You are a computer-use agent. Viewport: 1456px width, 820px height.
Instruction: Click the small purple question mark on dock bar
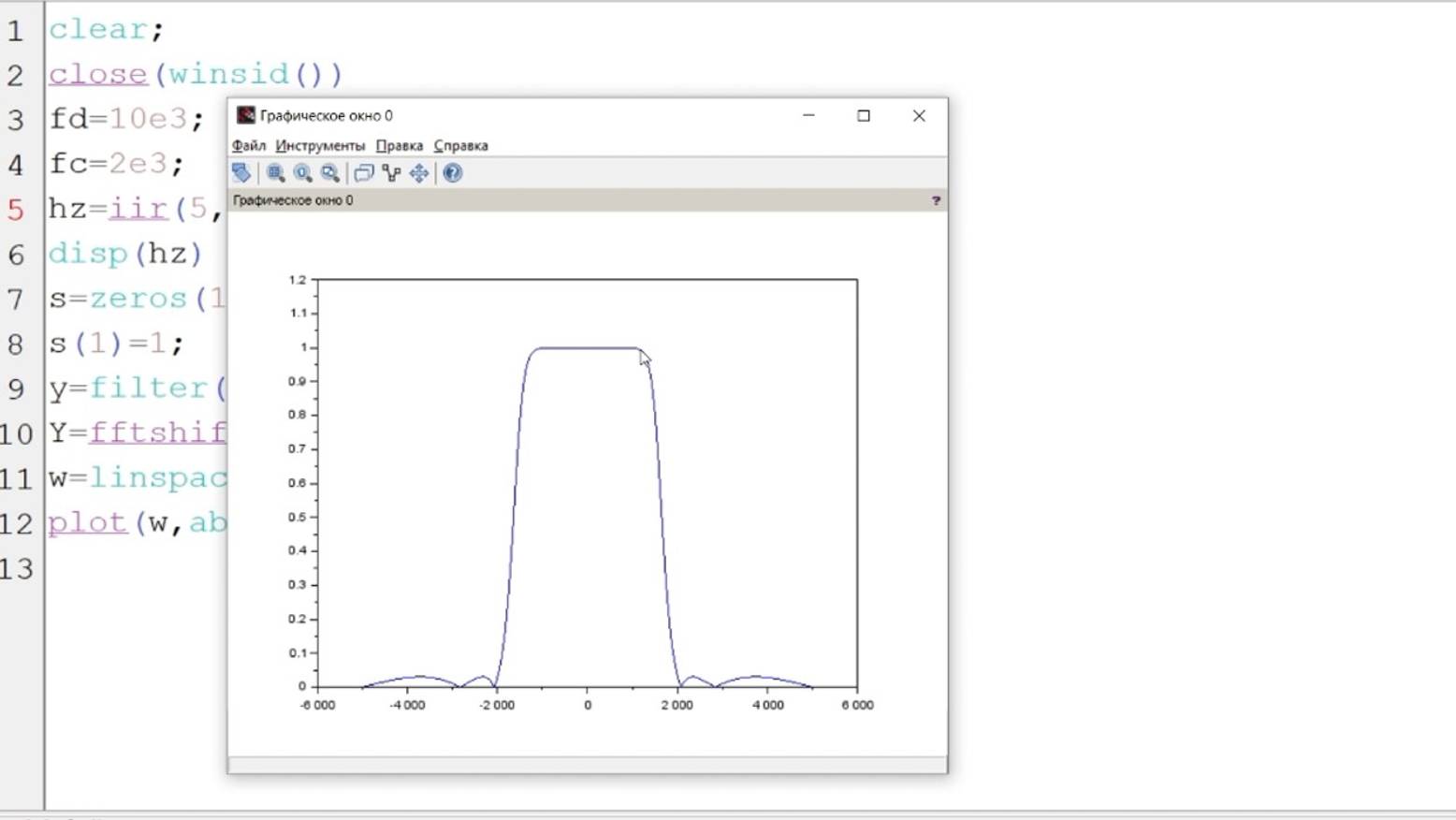(936, 200)
